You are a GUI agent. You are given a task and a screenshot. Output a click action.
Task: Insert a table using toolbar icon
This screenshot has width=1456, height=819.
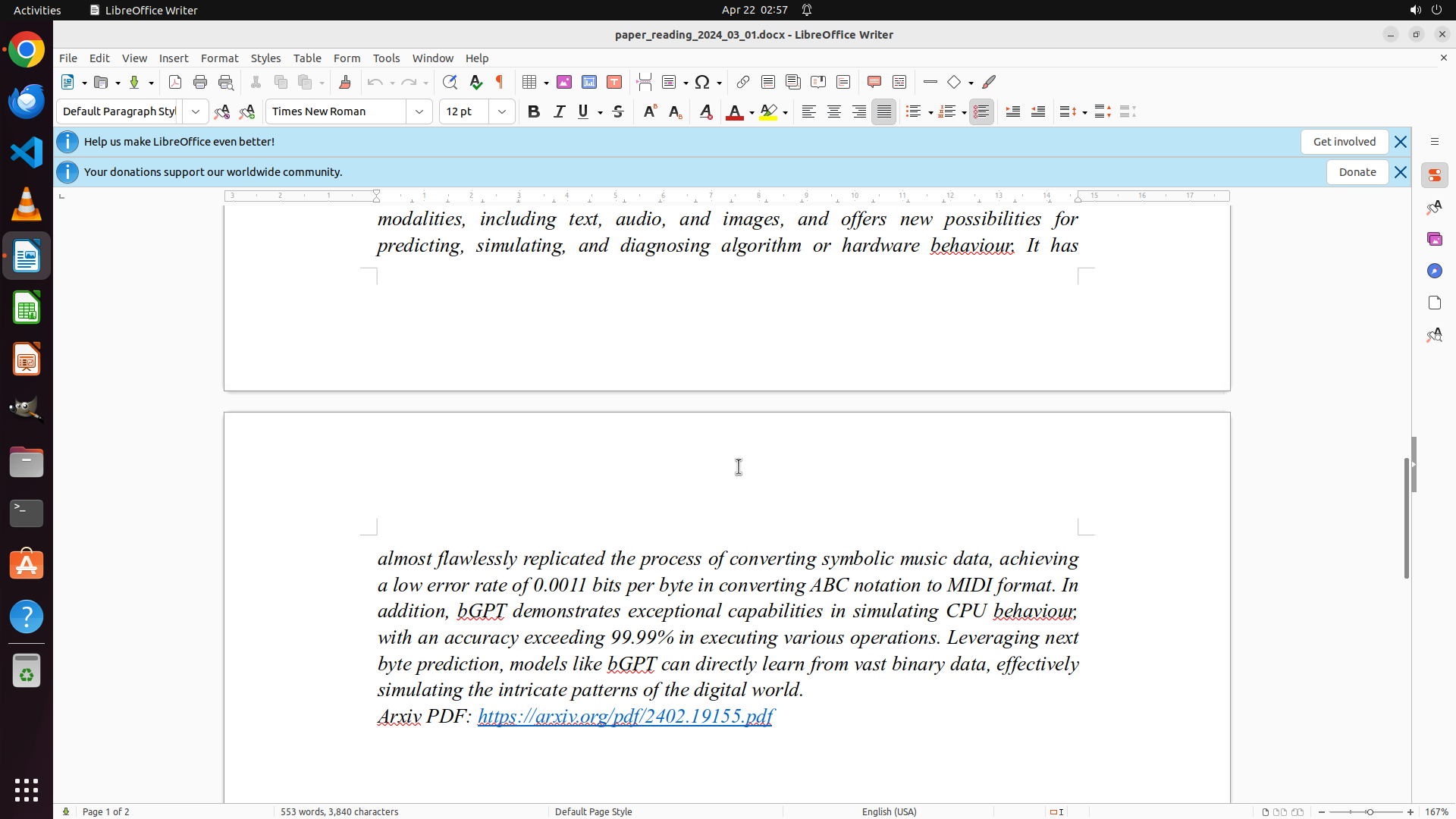click(x=529, y=82)
